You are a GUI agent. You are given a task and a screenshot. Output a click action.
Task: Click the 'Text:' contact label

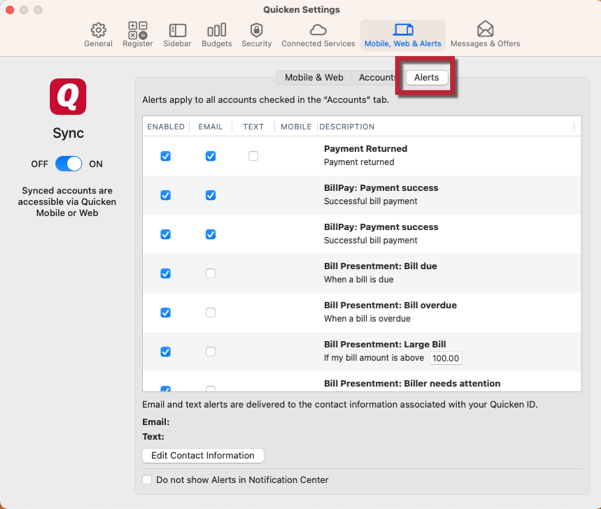pos(153,437)
